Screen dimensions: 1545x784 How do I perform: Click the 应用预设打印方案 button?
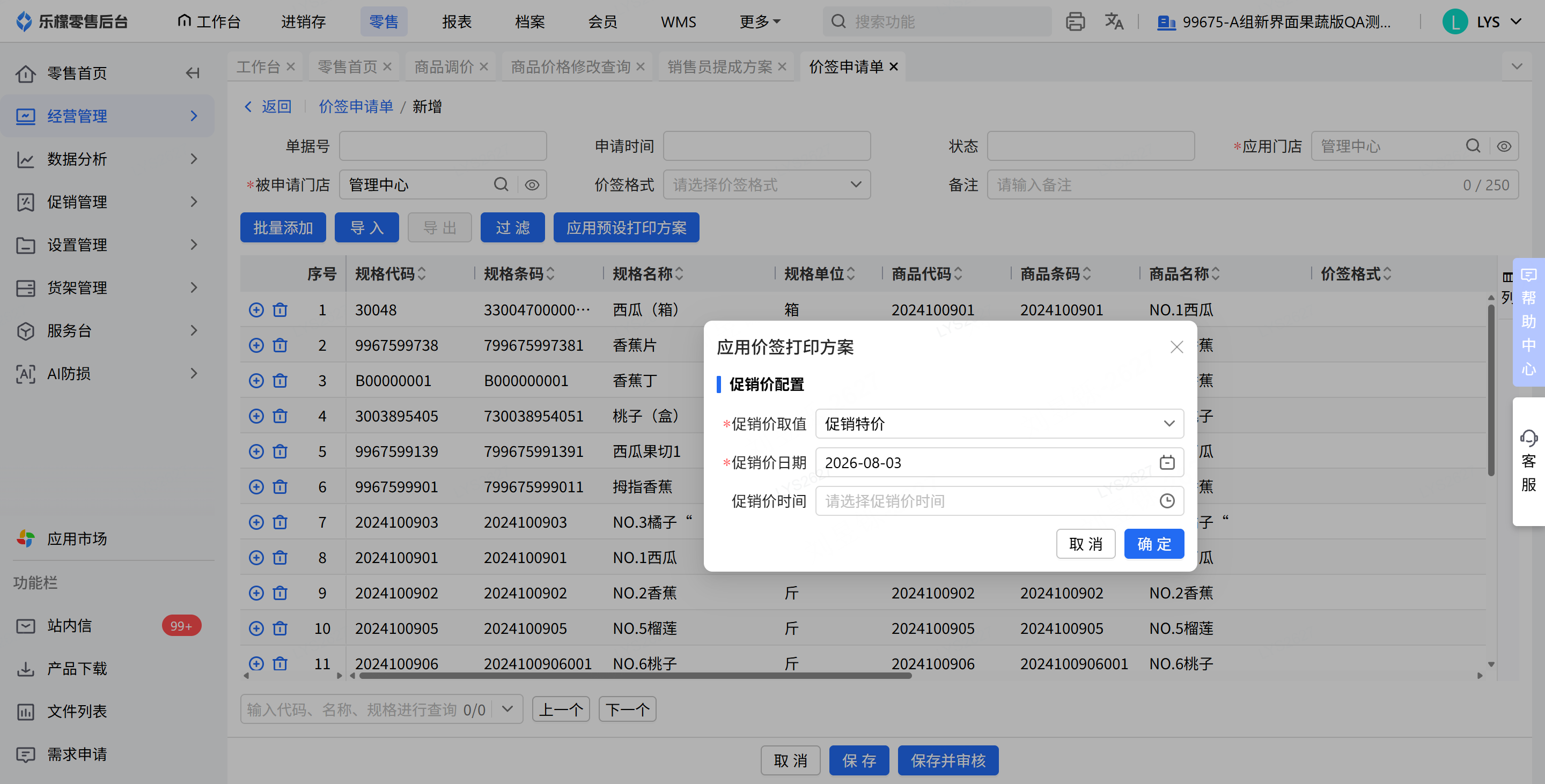coord(626,228)
